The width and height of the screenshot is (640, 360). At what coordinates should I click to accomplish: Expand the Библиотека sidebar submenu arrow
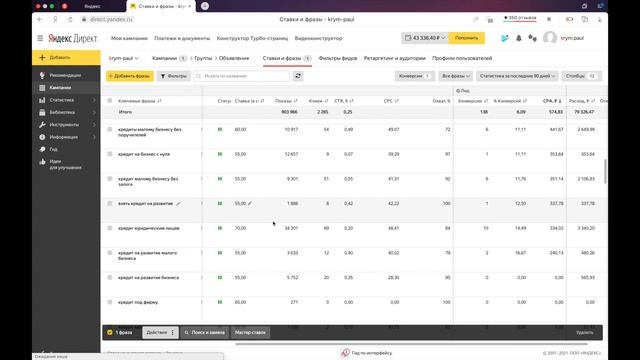[94, 112]
